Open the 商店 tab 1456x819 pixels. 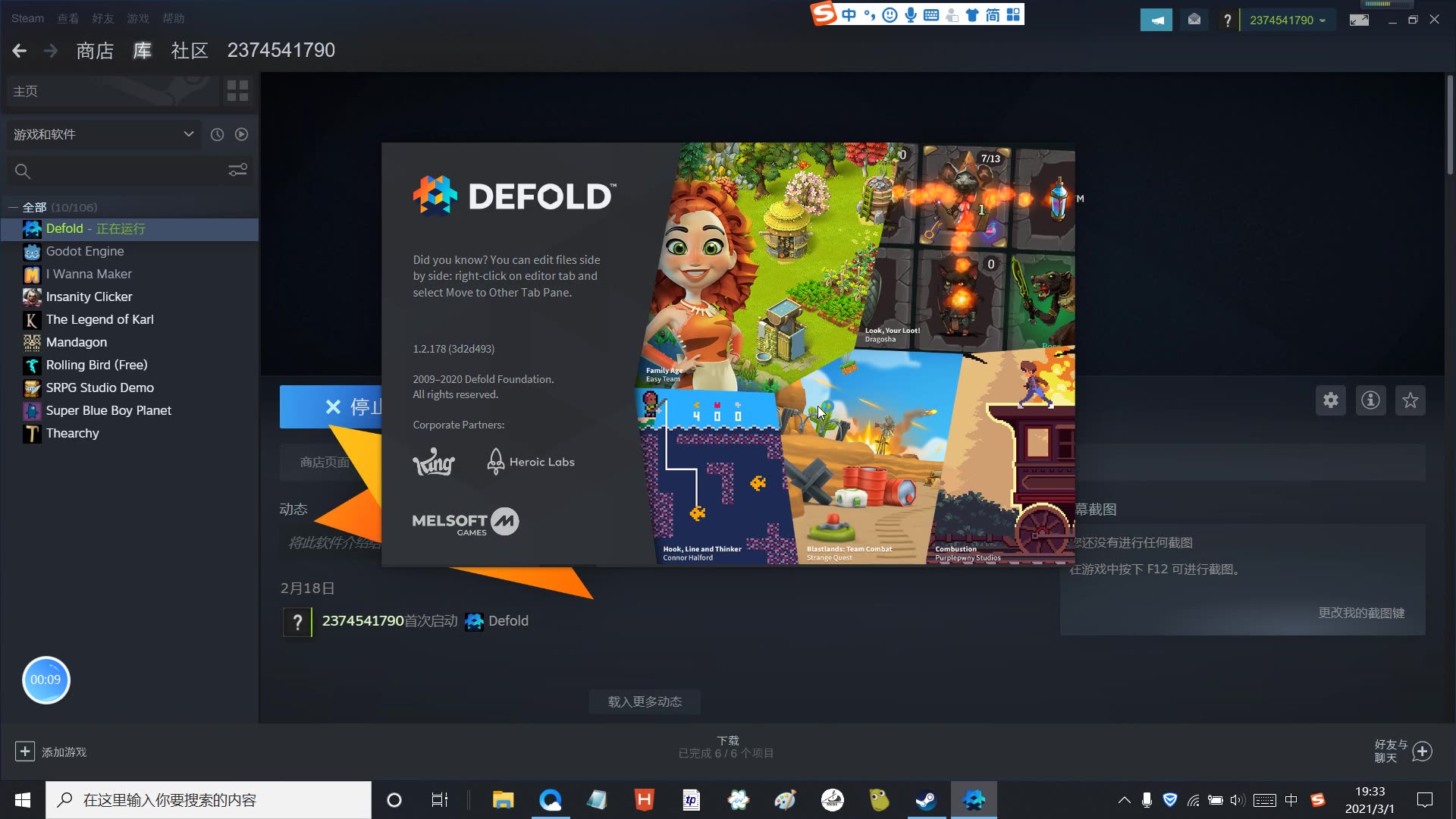pos(95,51)
